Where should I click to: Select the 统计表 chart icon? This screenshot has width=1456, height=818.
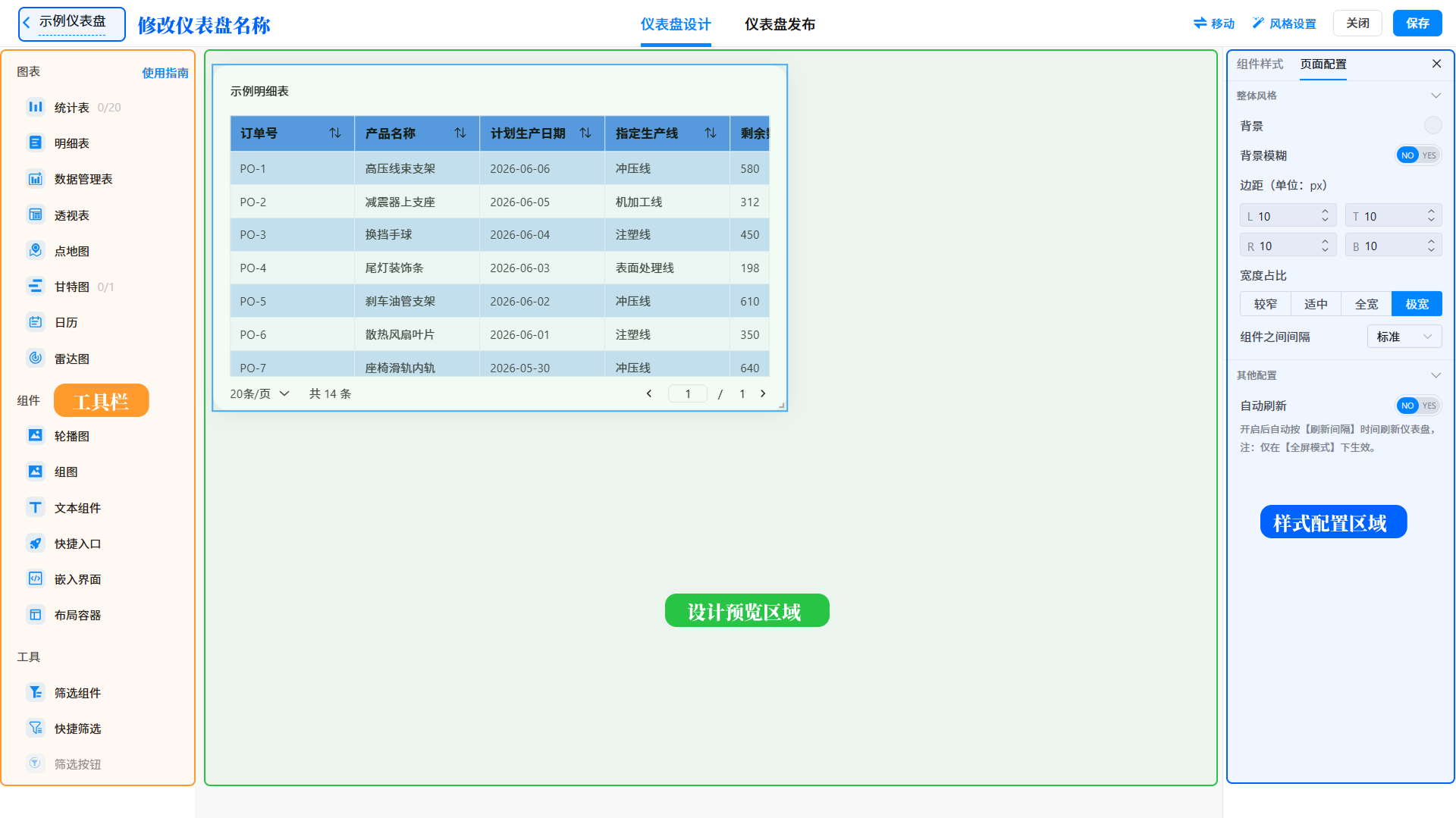click(x=36, y=107)
